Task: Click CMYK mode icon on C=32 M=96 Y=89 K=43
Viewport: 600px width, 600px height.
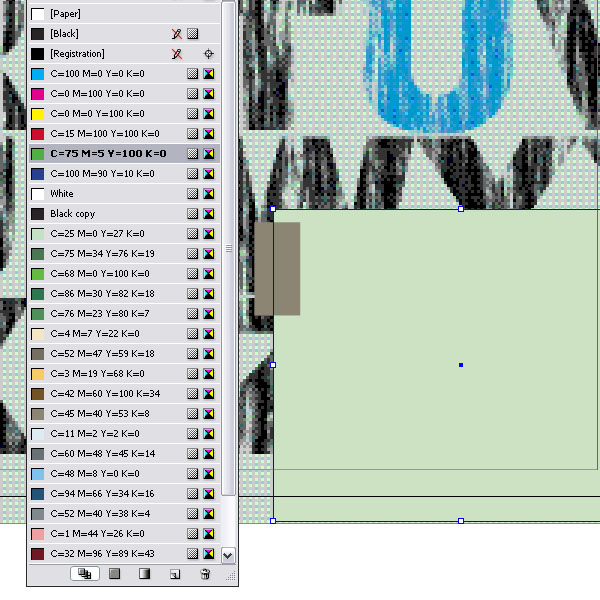Action: tap(209, 553)
